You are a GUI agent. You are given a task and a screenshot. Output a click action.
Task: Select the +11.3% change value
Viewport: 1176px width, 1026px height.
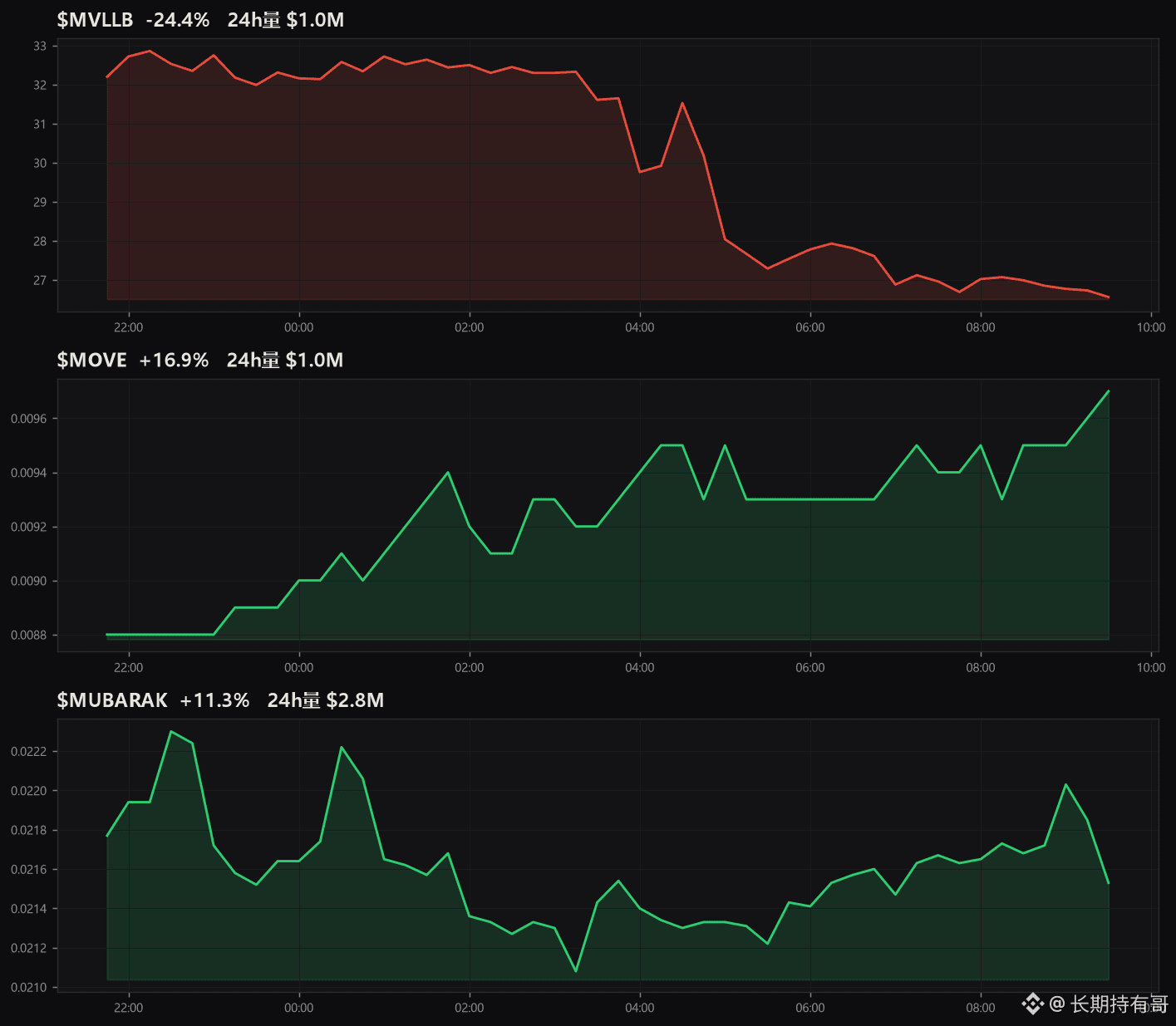214,700
